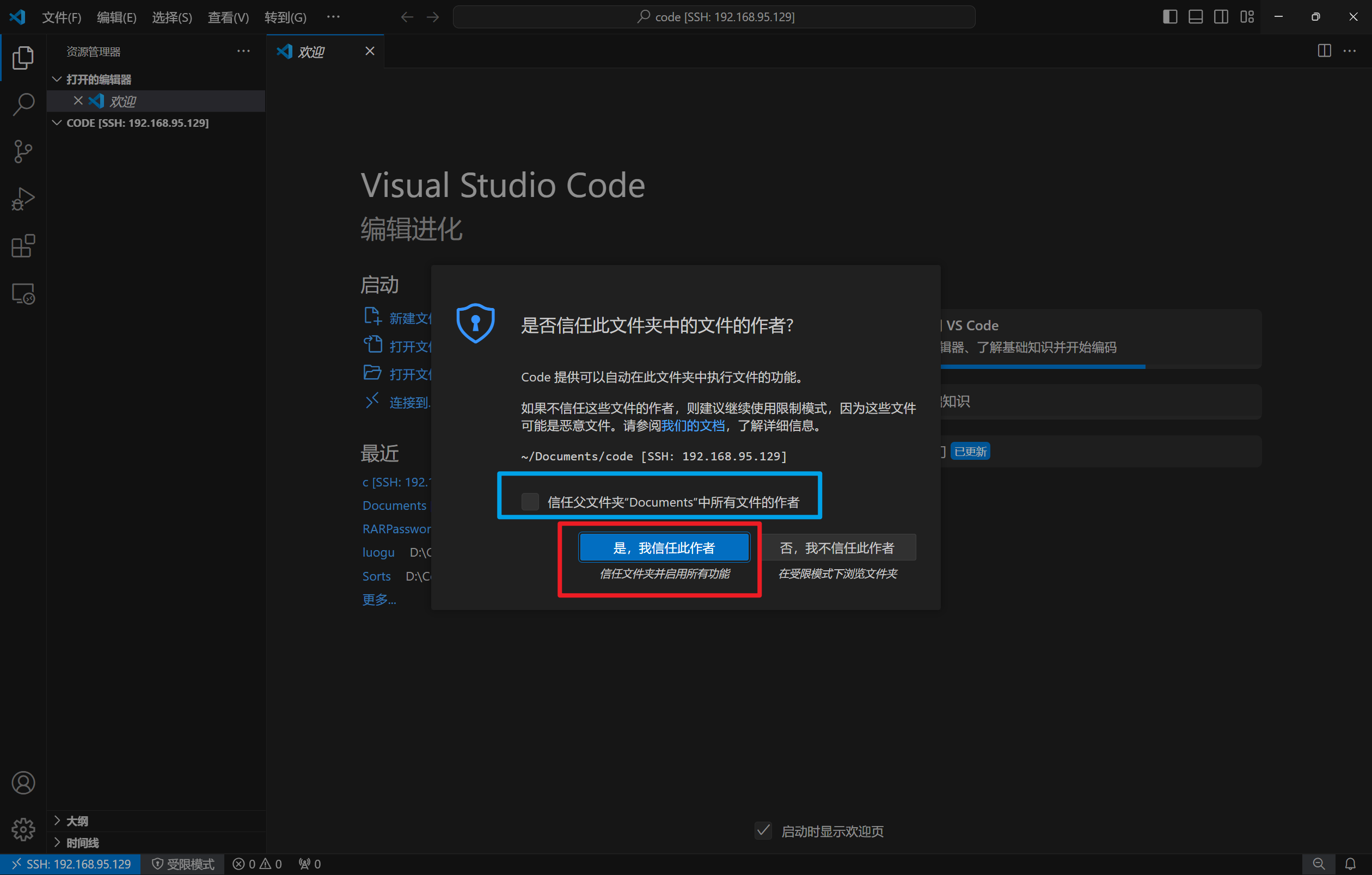Click the VS Code logo in title bar

[x=17, y=17]
